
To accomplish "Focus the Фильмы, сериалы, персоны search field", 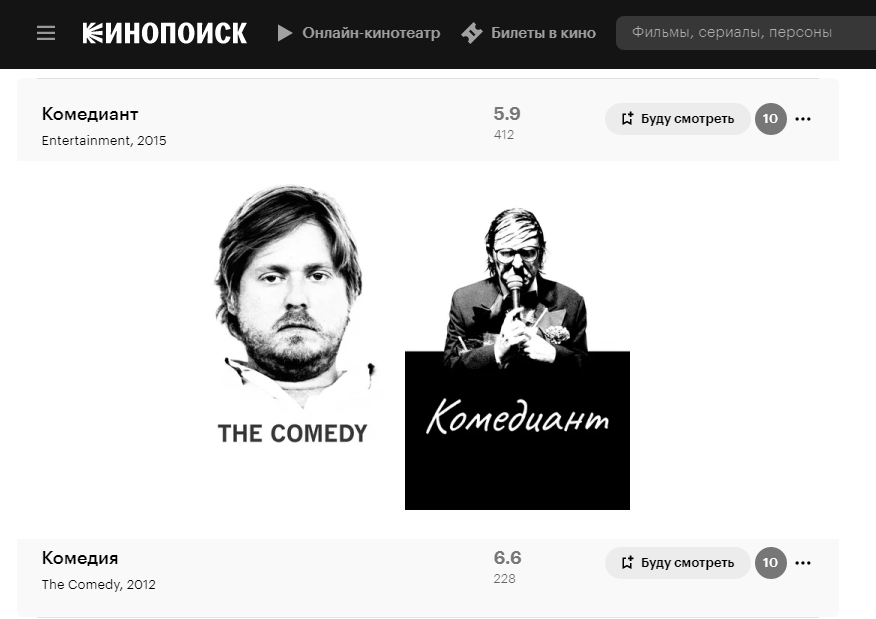I will (x=746, y=32).
